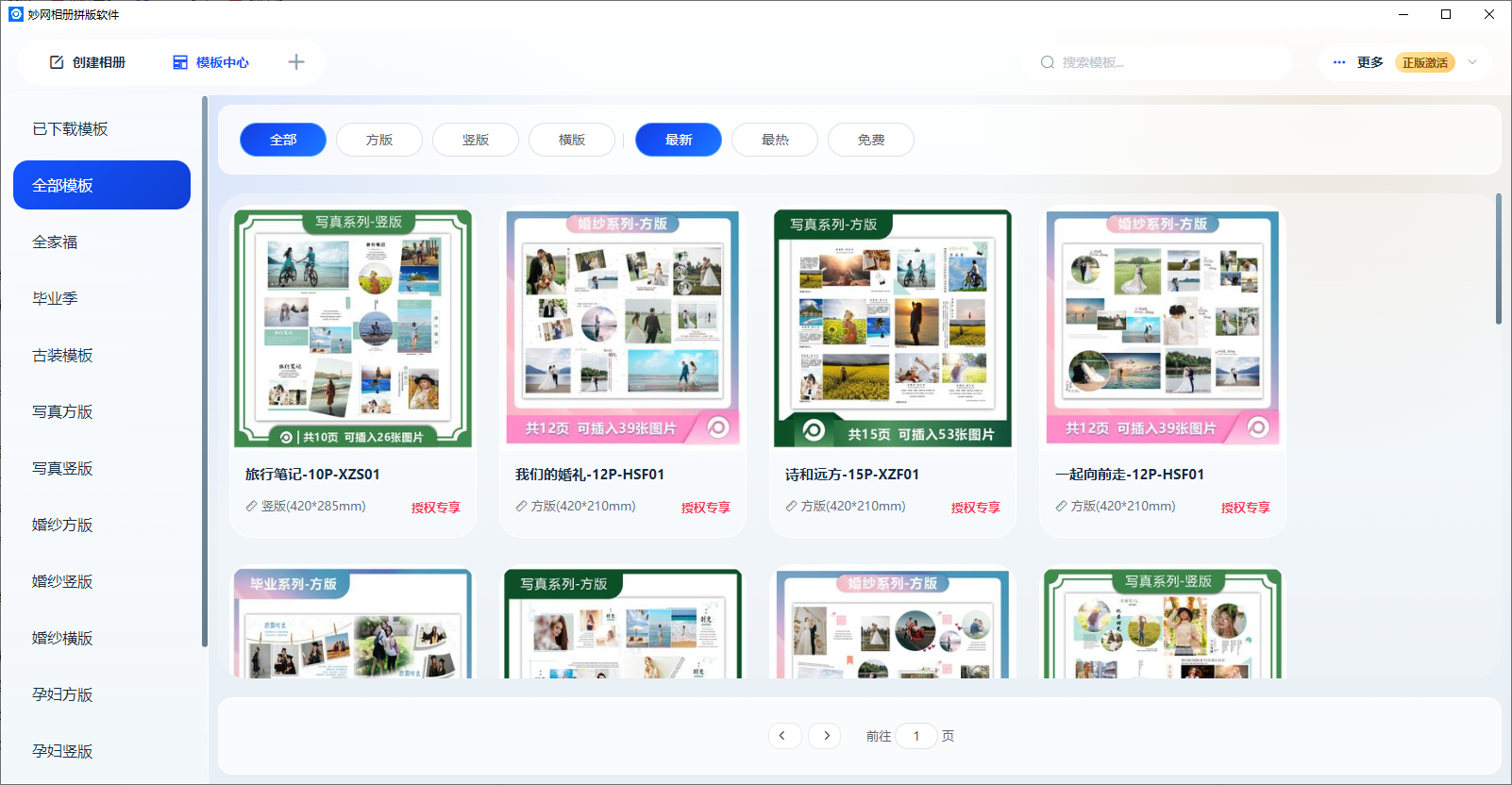The height and width of the screenshot is (785, 1512).
Task: Sort templates by 最热
Action: pos(775,140)
